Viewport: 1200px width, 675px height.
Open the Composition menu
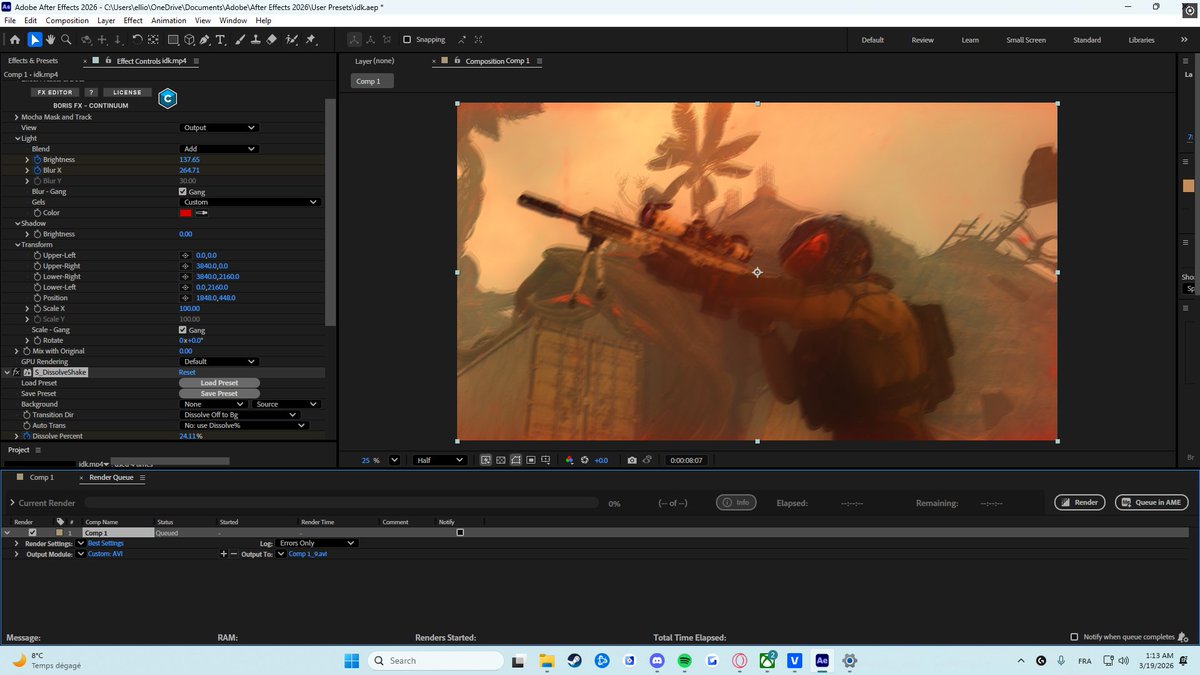[x=67, y=20]
